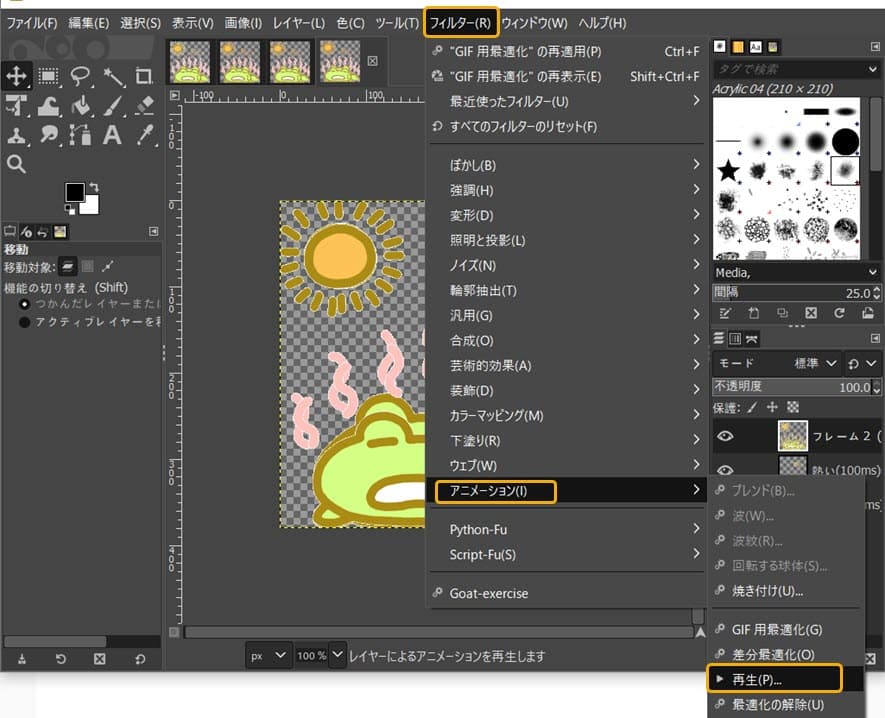Image resolution: width=885 pixels, height=718 pixels.
Task: Open the Media brush tag dropdown
Action: click(x=796, y=272)
